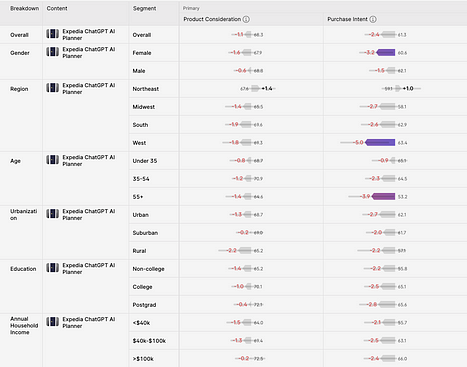Click the Content column header
Screen dimensions: 467x367
[57, 8]
